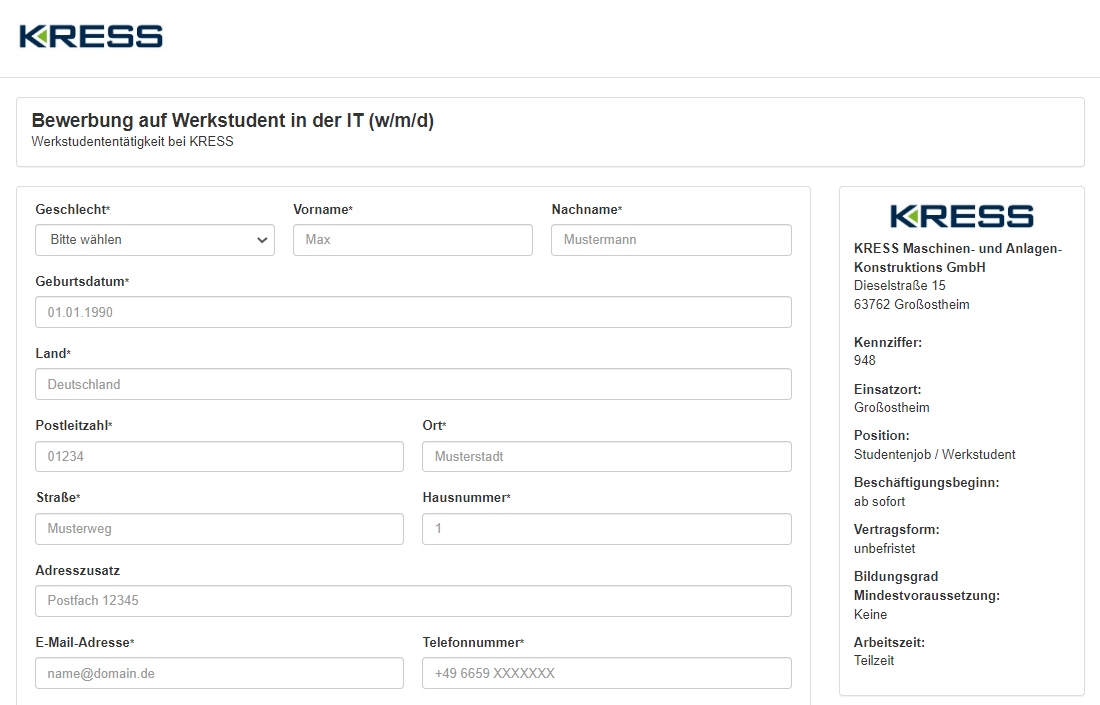Click the company name 'KRESS Maschinen- und Anlagen-Konstruktions GmbH'
Viewport: 1100px width, 705px height.
(x=957, y=258)
